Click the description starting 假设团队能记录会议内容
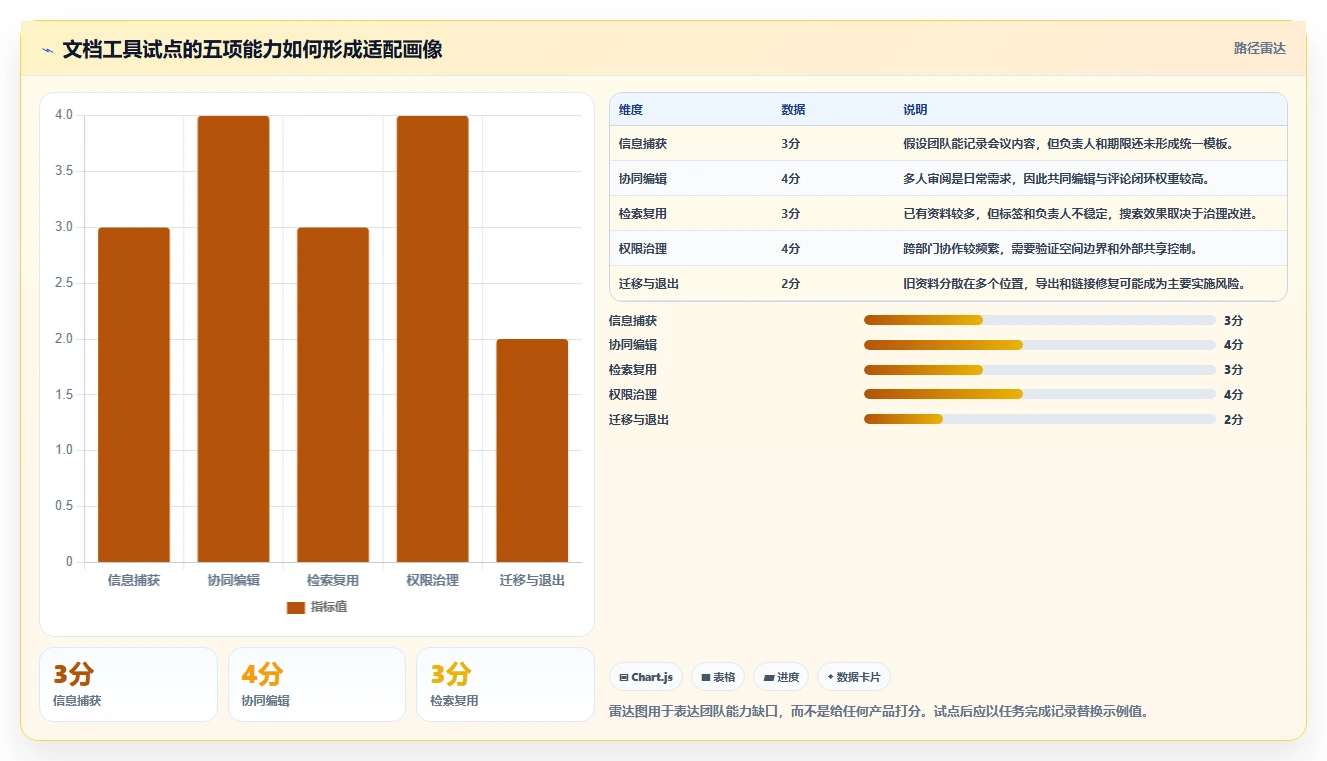 pos(1069,144)
